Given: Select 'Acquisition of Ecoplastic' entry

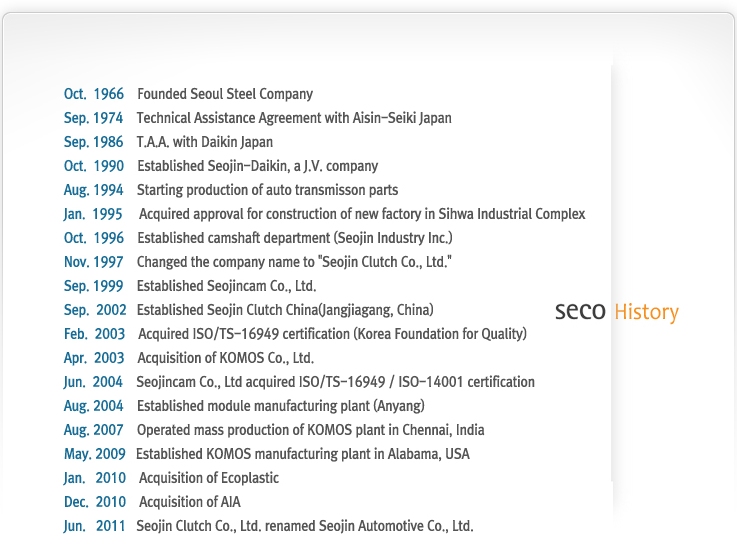Looking at the screenshot, I should point(209,478).
